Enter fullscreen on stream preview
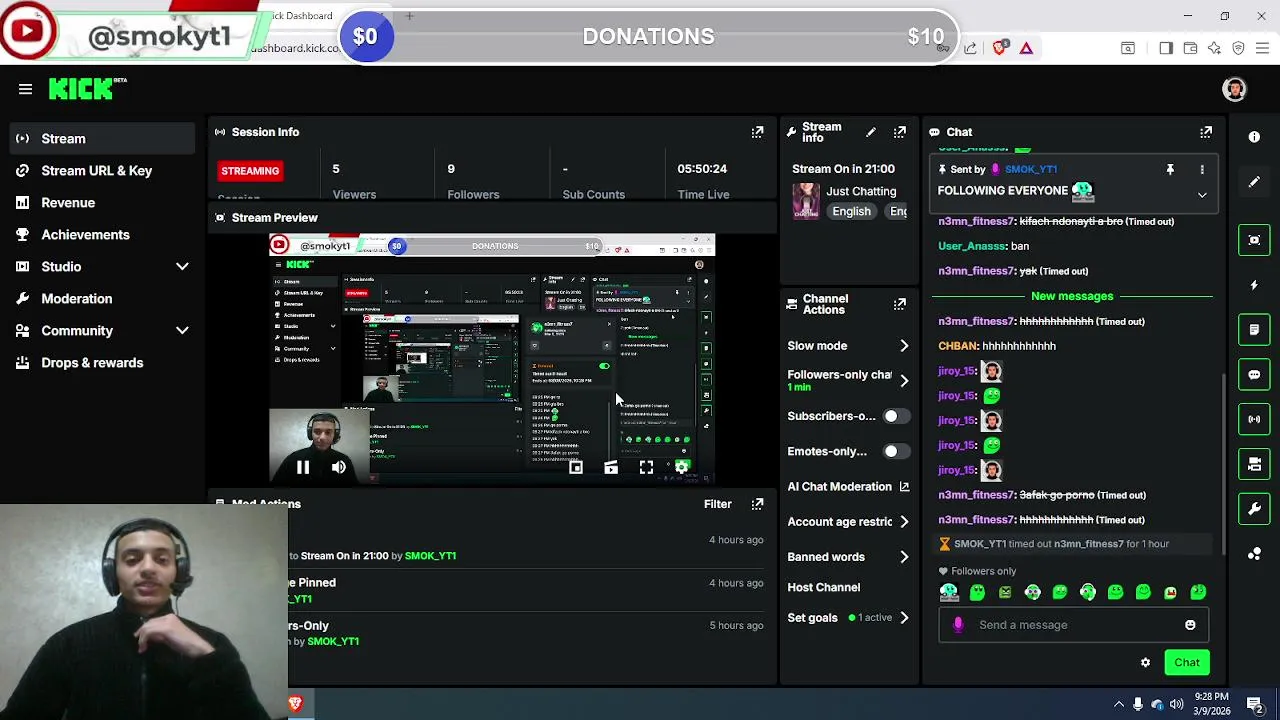Screen dimensions: 1280x720 (x=646, y=467)
